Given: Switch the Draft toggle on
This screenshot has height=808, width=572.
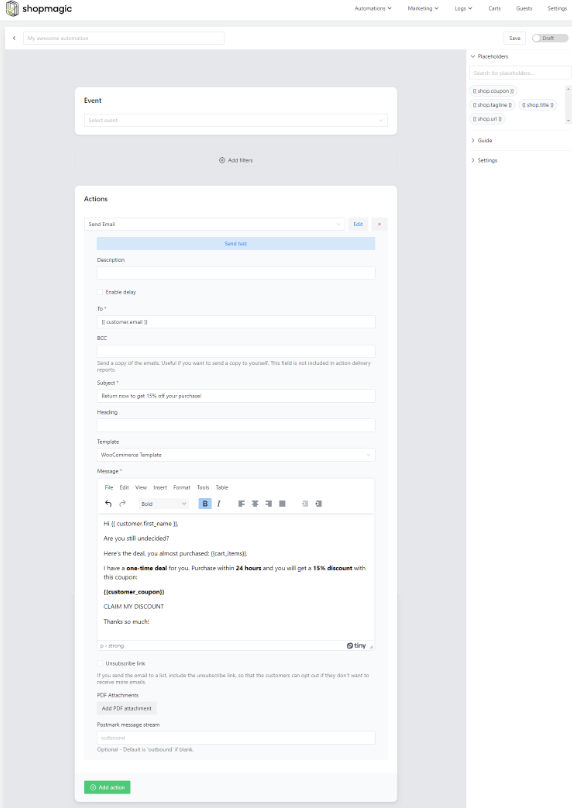Looking at the screenshot, I should click(550, 38).
